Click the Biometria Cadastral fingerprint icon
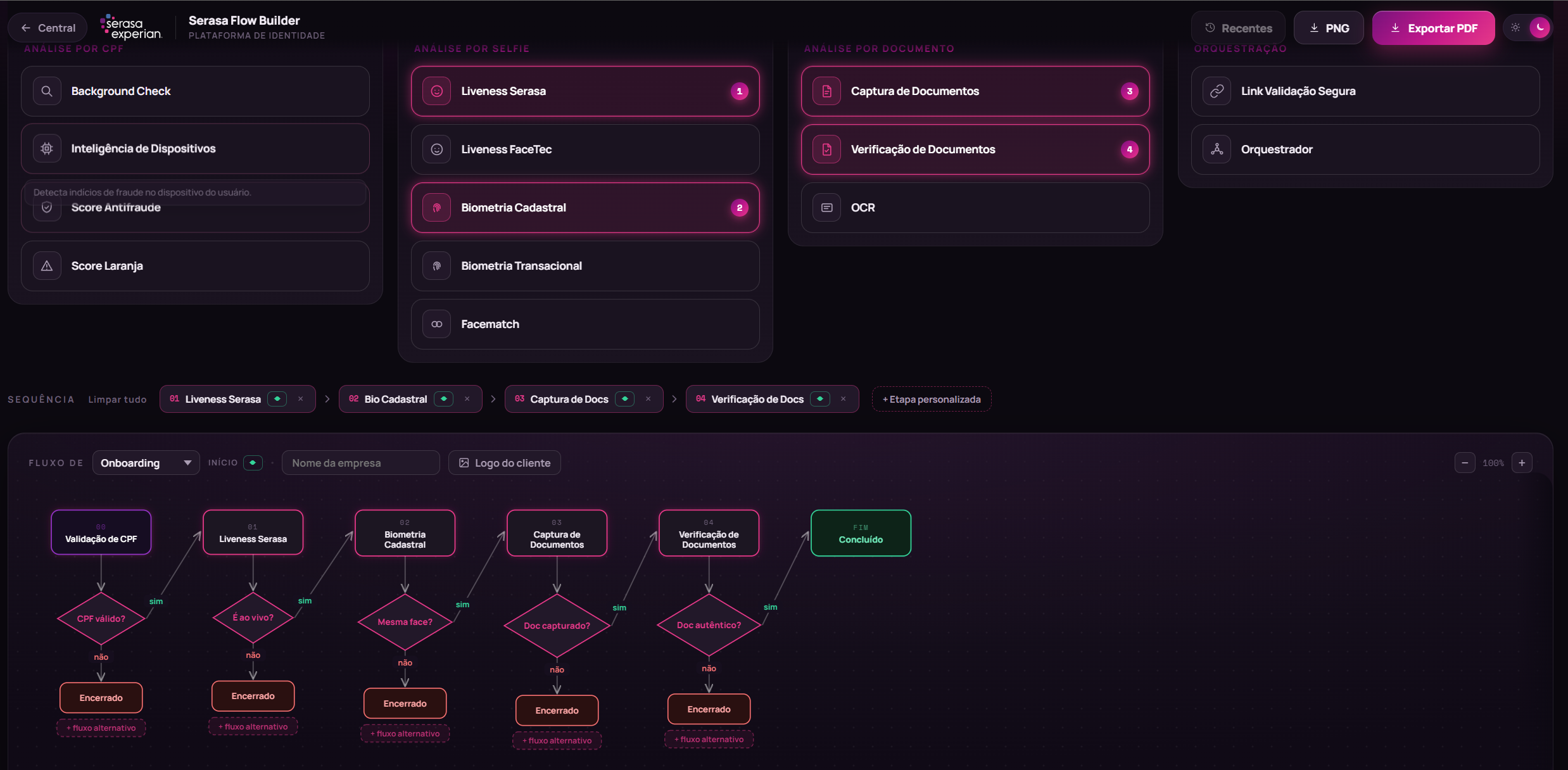 pyautogui.click(x=437, y=208)
